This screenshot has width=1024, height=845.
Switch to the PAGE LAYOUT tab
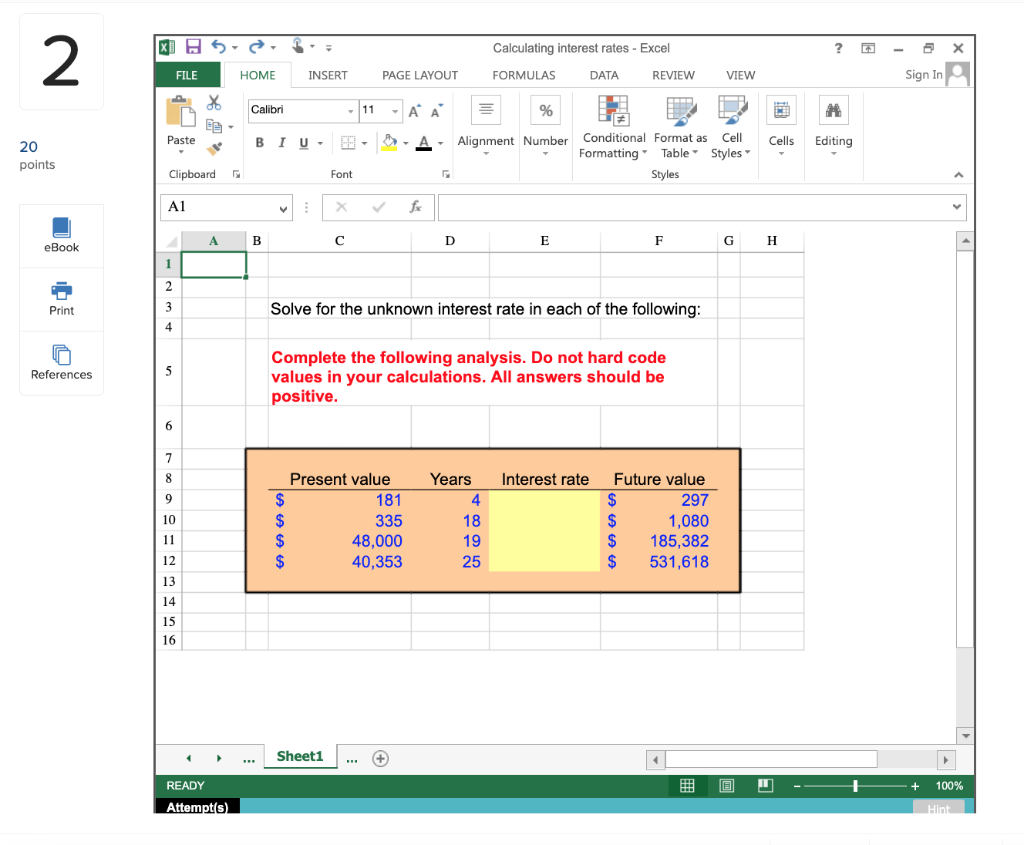[x=419, y=75]
